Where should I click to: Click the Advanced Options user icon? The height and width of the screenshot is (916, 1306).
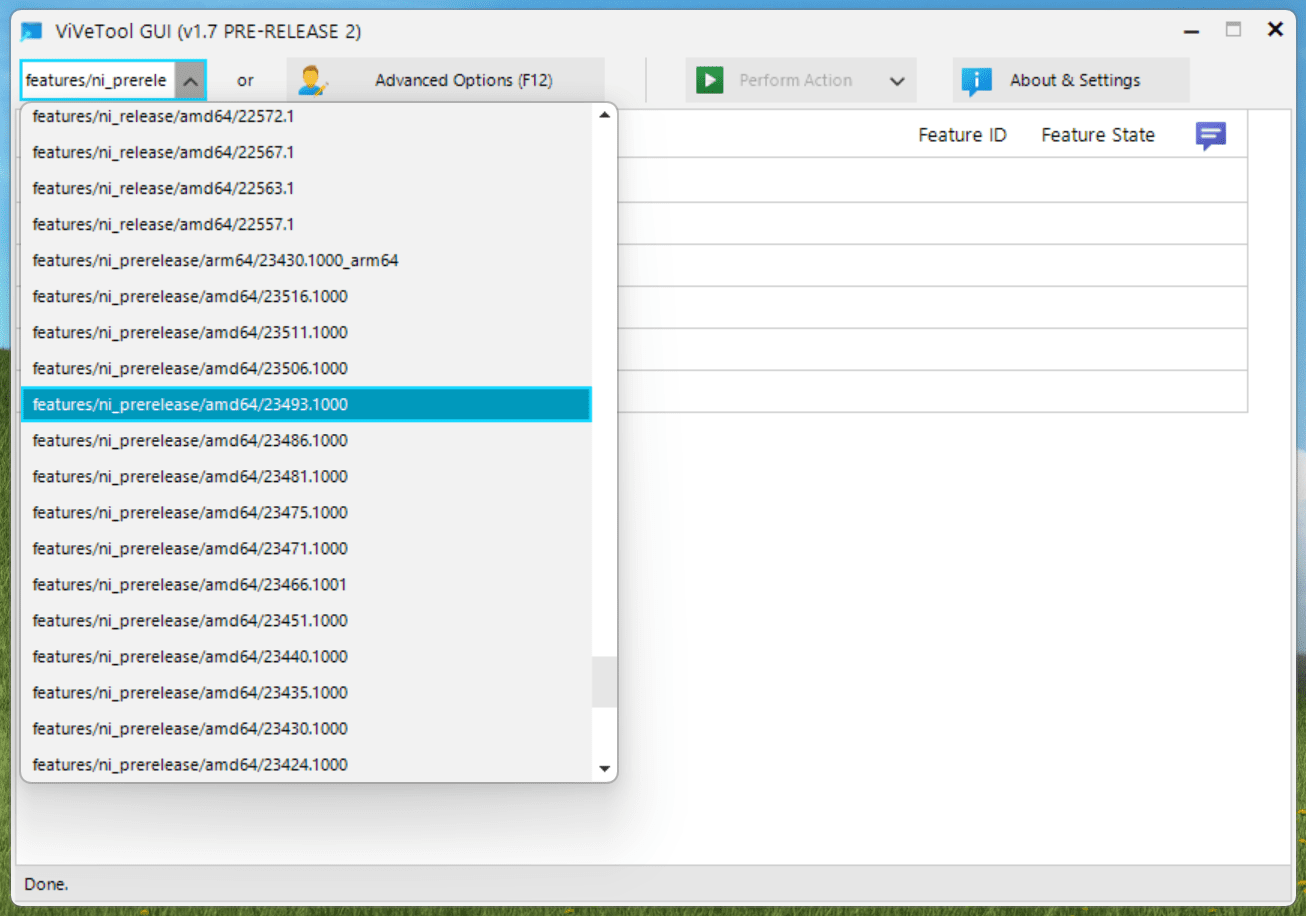[313, 81]
